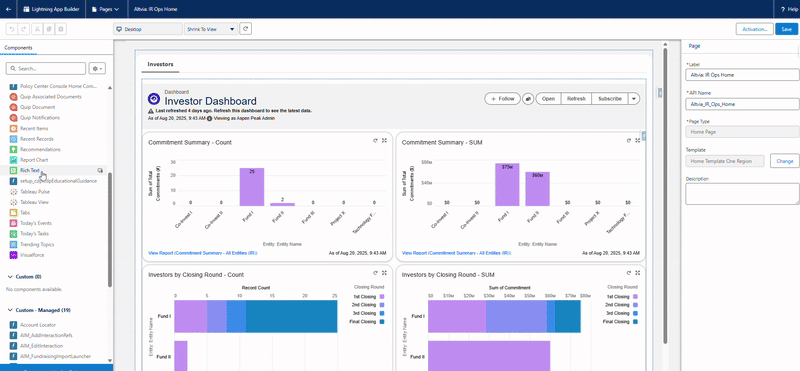Click the dashboard Refresh button
Image resolution: width=800 pixels, height=371 pixels.
pos(577,98)
